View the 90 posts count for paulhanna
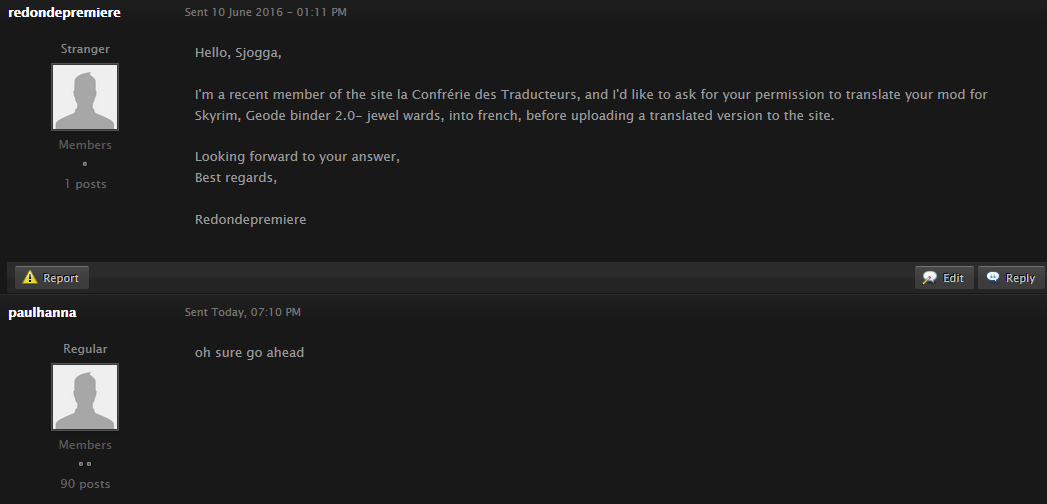Image resolution: width=1047 pixels, height=504 pixels. 85,484
